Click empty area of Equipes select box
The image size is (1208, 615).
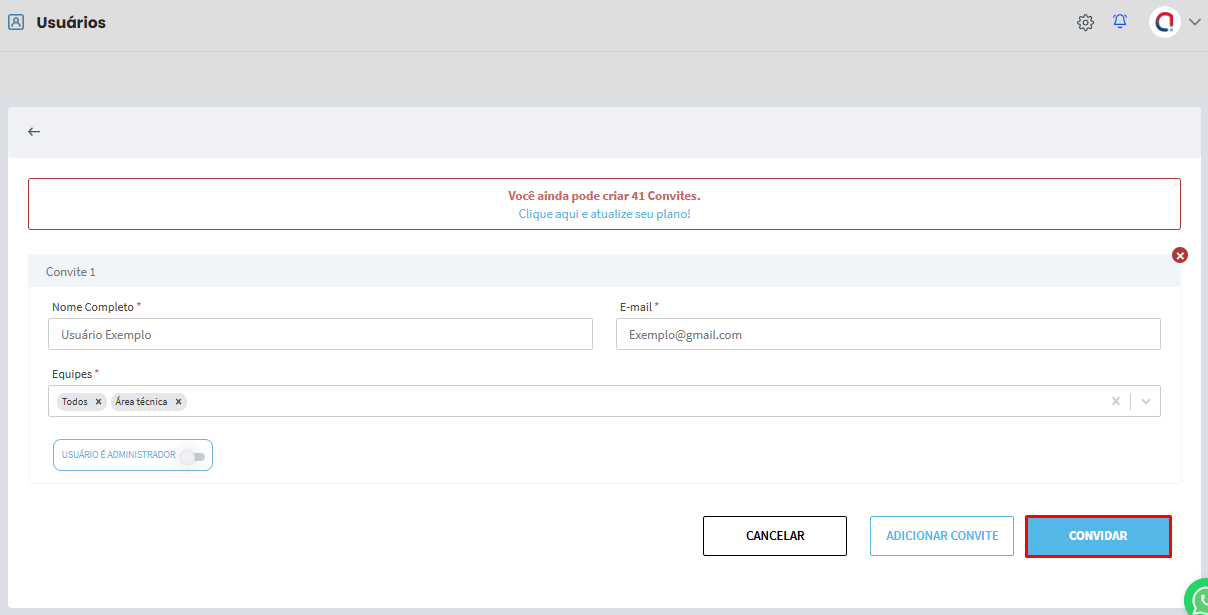[x=640, y=401]
